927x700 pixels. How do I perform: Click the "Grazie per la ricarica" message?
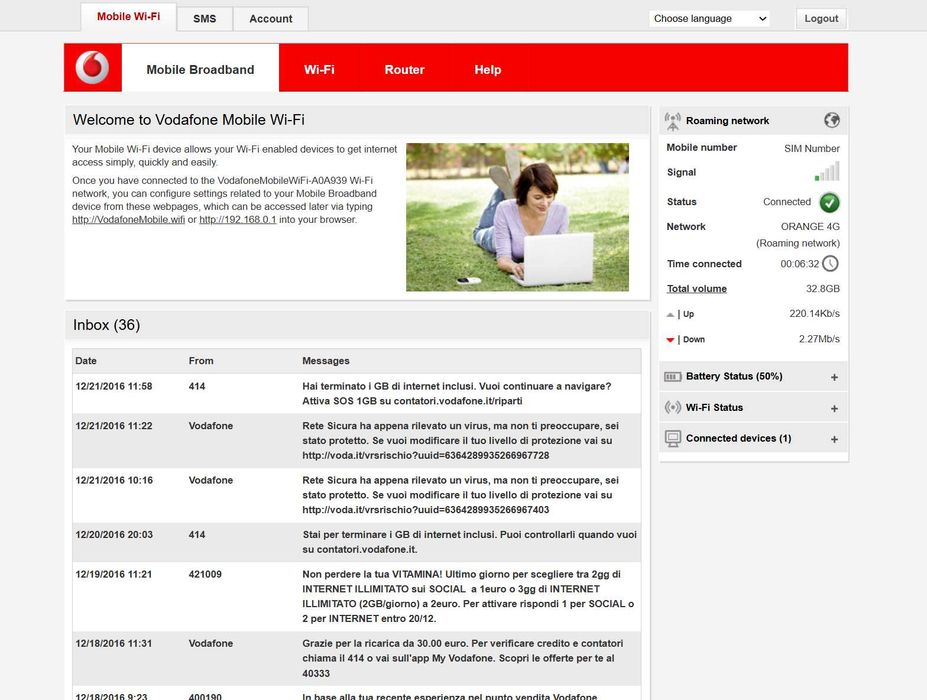(x=462, y=658)
